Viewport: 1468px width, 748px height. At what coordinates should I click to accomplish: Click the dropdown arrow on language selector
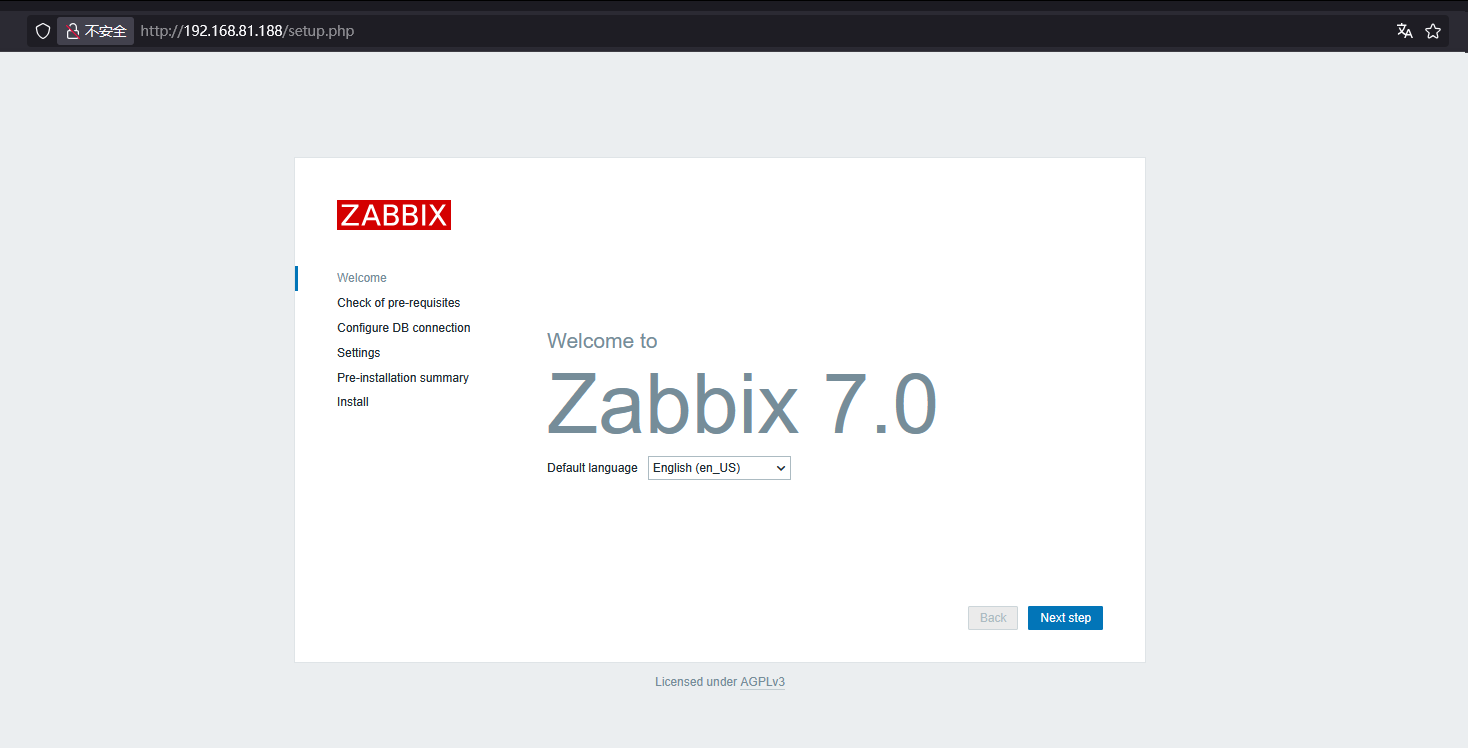point(779,467)
